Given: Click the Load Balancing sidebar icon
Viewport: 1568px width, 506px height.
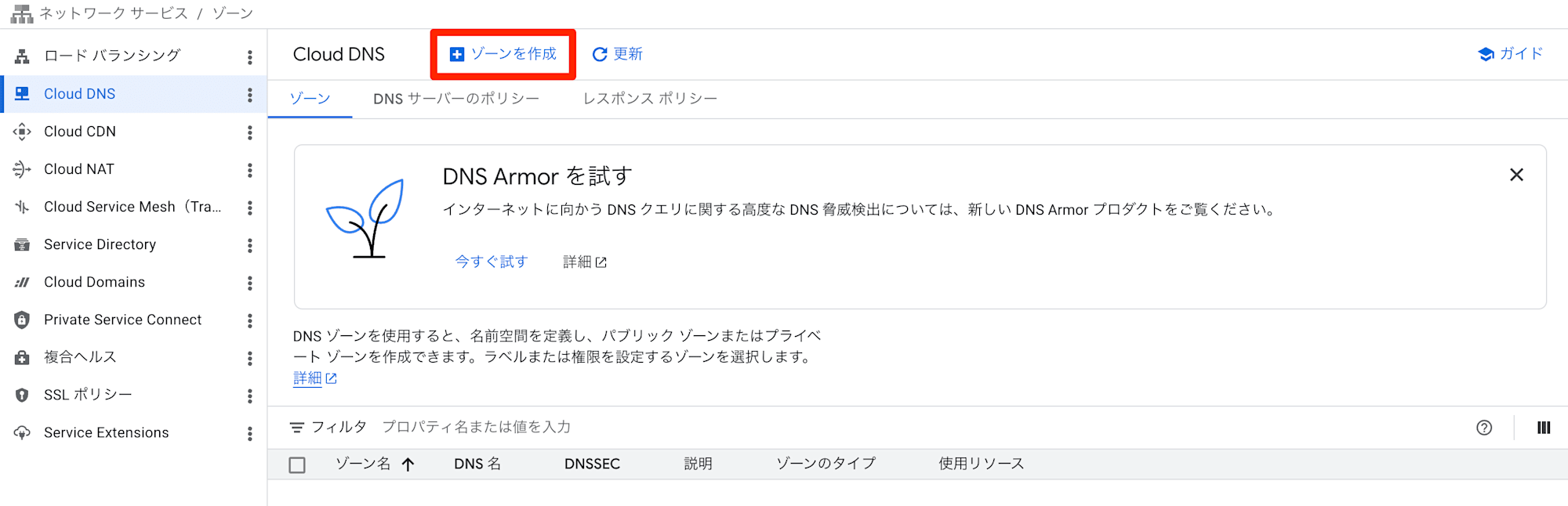Looking at the screenshot, I should click(22, 56).
